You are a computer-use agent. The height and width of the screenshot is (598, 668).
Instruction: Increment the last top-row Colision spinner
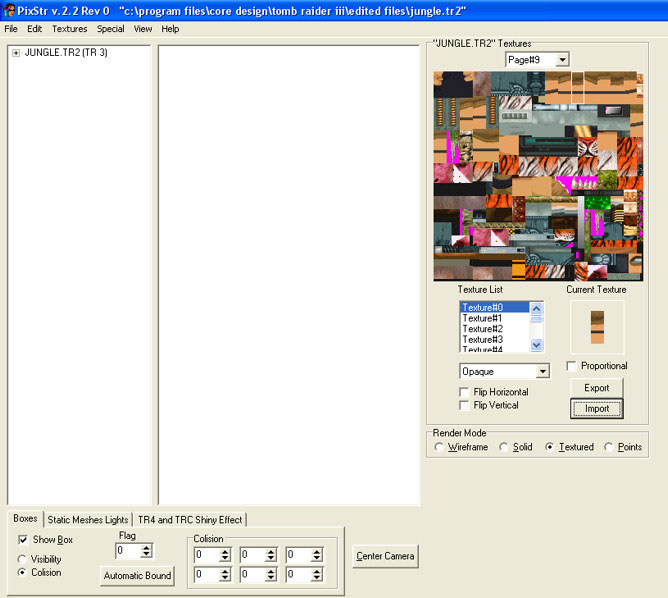coord(317,552)
